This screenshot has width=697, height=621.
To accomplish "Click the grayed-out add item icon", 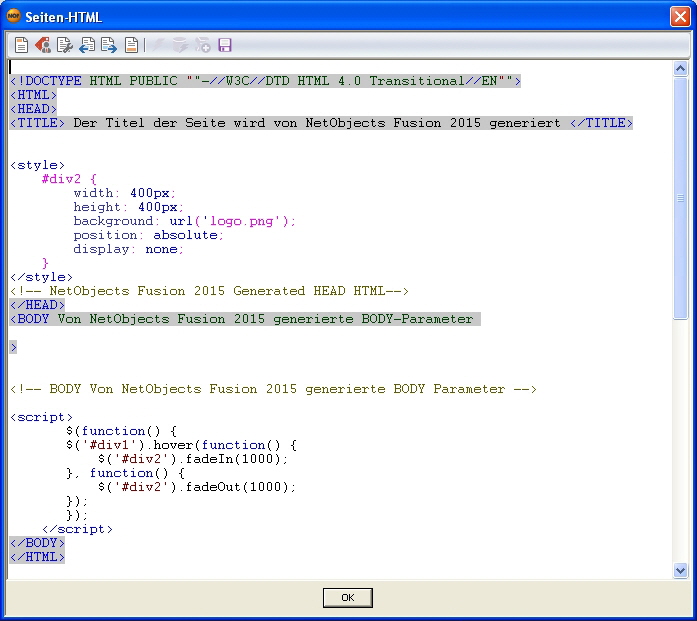I will 203,45.
